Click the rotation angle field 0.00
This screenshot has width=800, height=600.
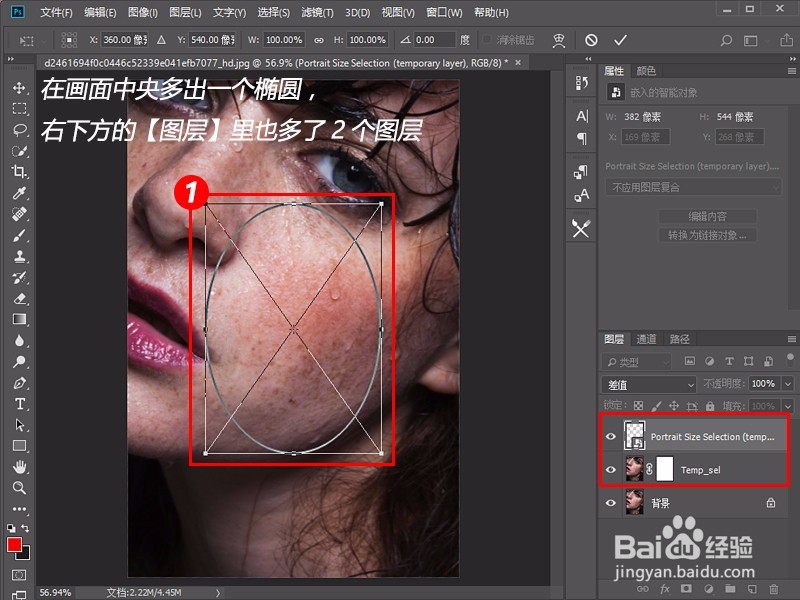[x=434, y=40]
